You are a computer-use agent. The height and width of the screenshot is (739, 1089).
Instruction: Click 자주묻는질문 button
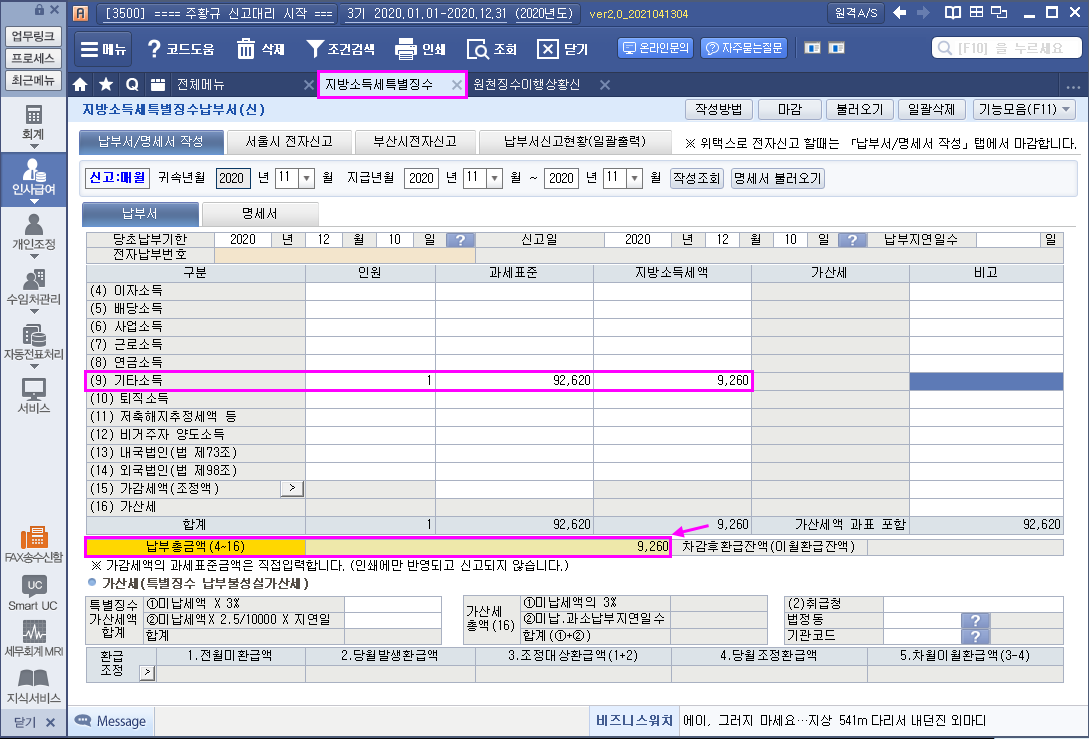744,48
